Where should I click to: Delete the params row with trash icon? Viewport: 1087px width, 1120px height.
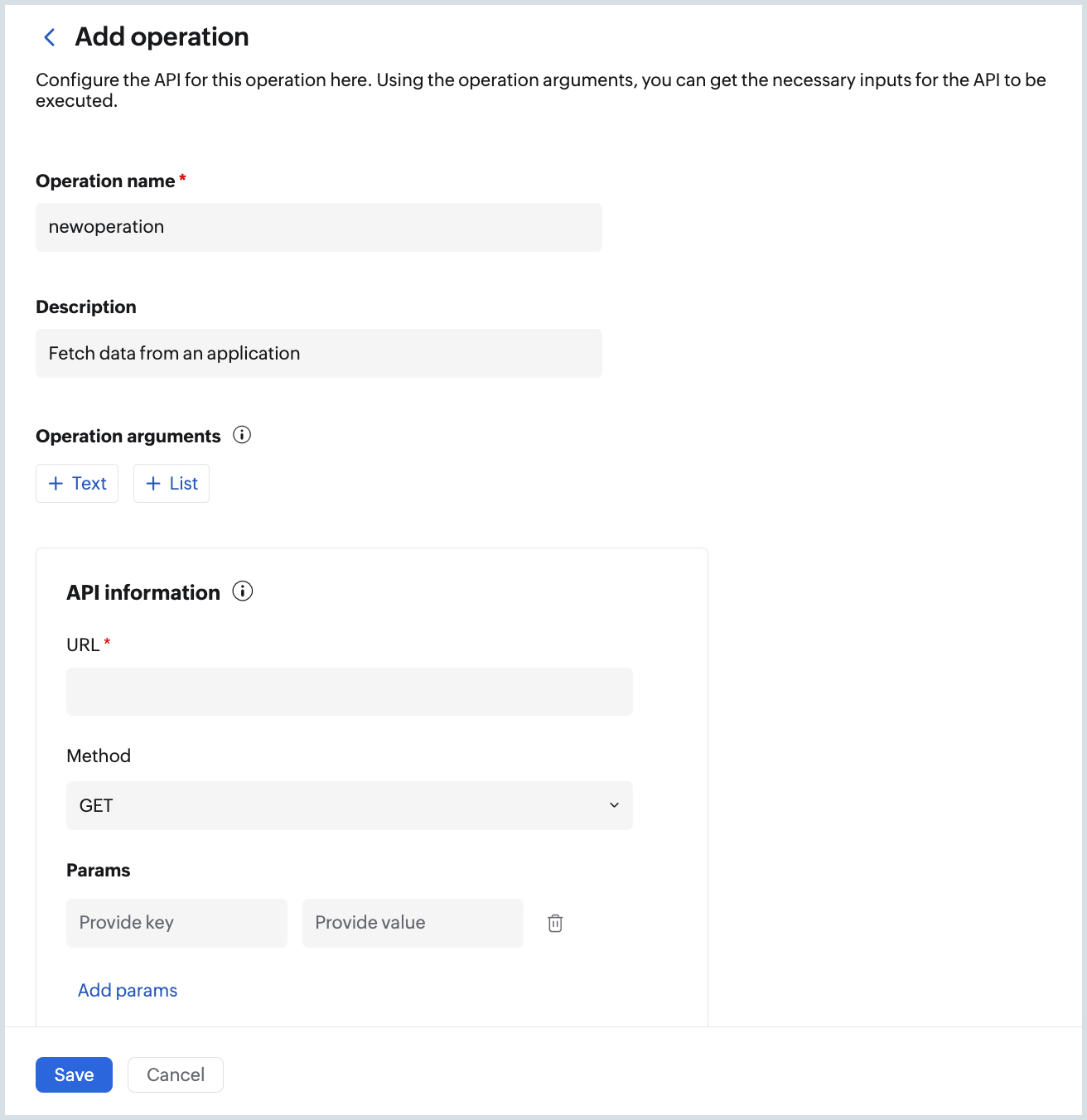click(x=555, y=923)
